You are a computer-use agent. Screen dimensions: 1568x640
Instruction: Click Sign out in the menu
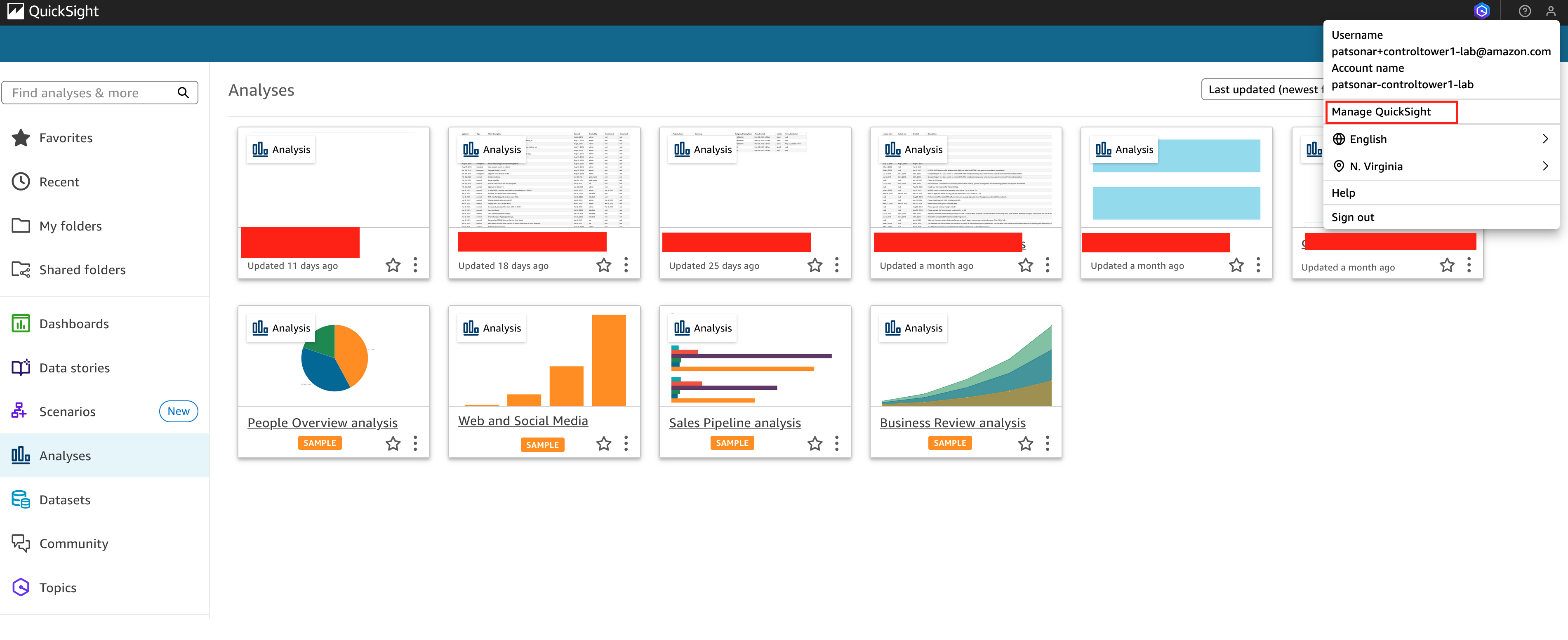click(x=1353, y=217)
